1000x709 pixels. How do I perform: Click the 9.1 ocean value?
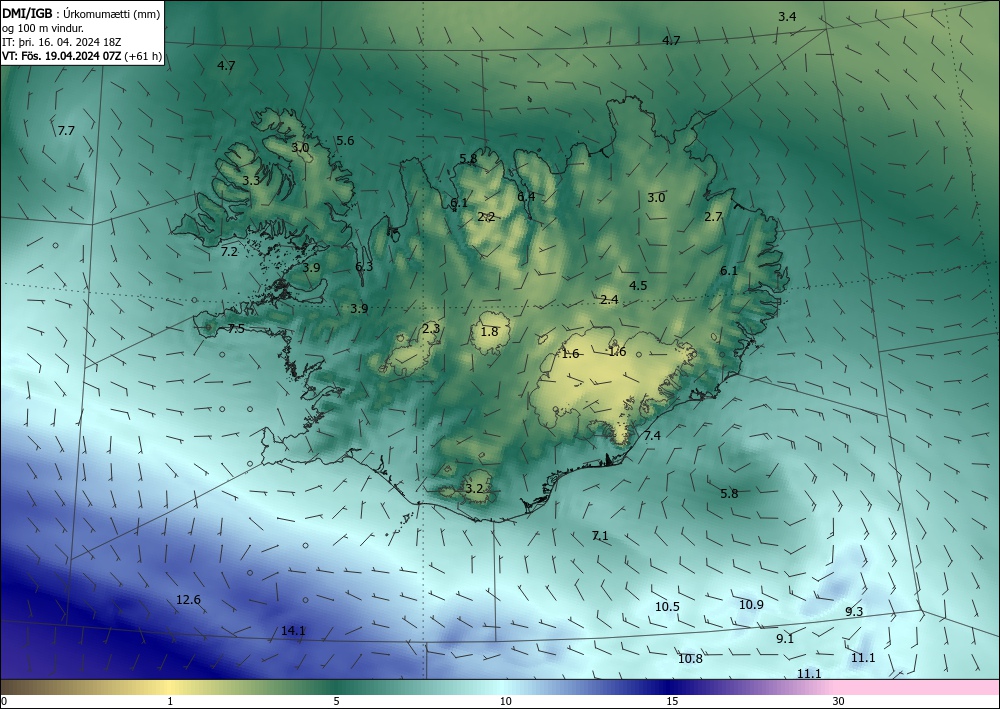785,638
